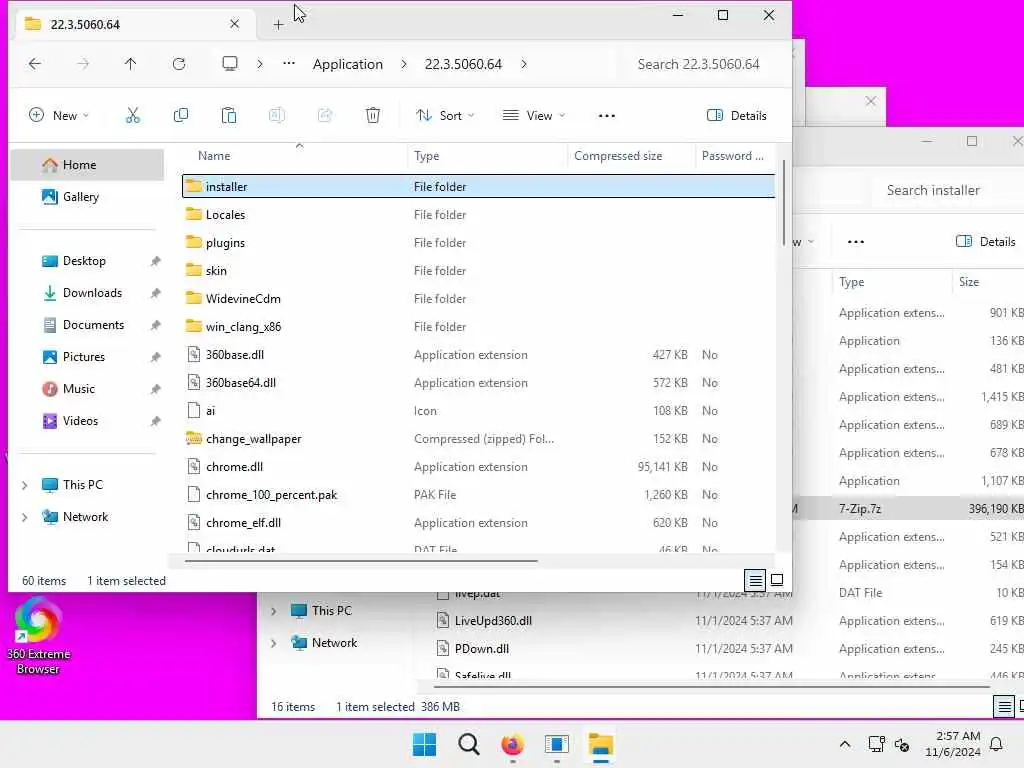
Task: Open the Windows Start menu
Action: click(424, 744)
